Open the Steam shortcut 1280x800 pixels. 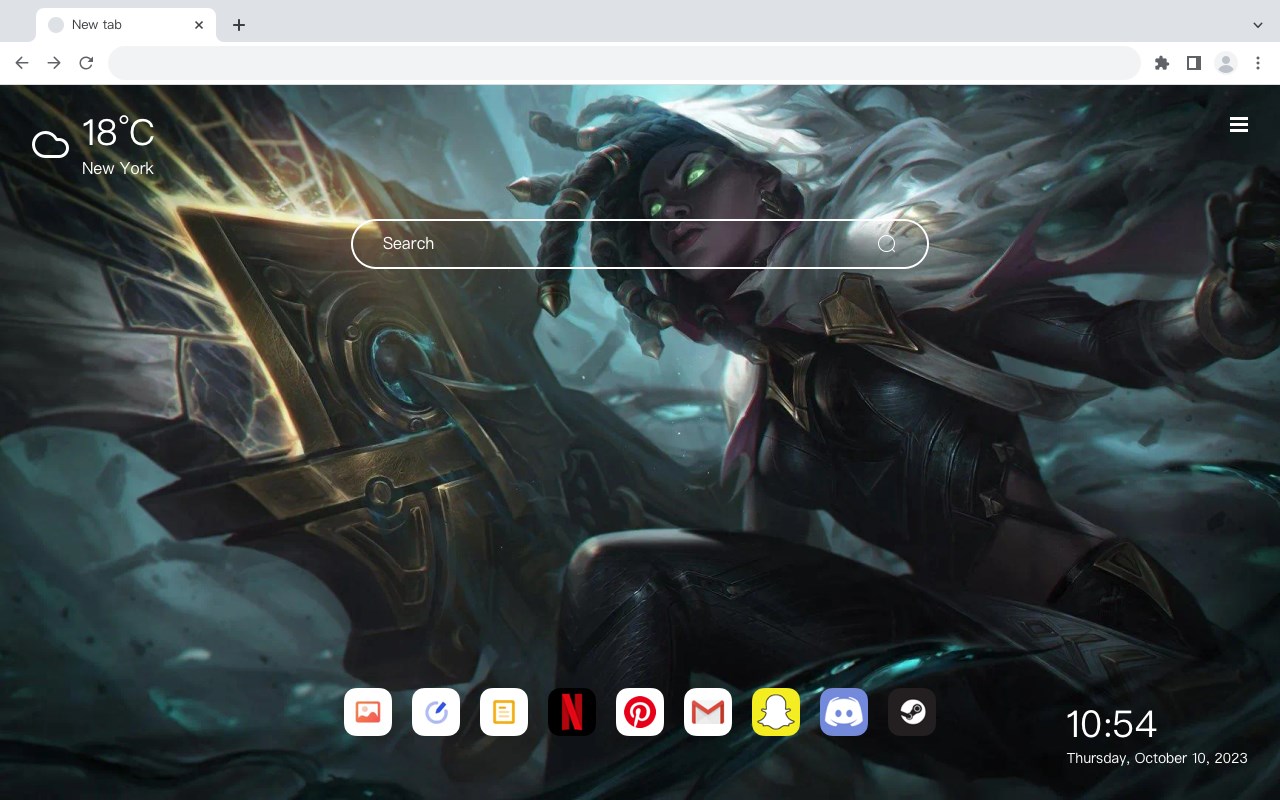(912, 712)
